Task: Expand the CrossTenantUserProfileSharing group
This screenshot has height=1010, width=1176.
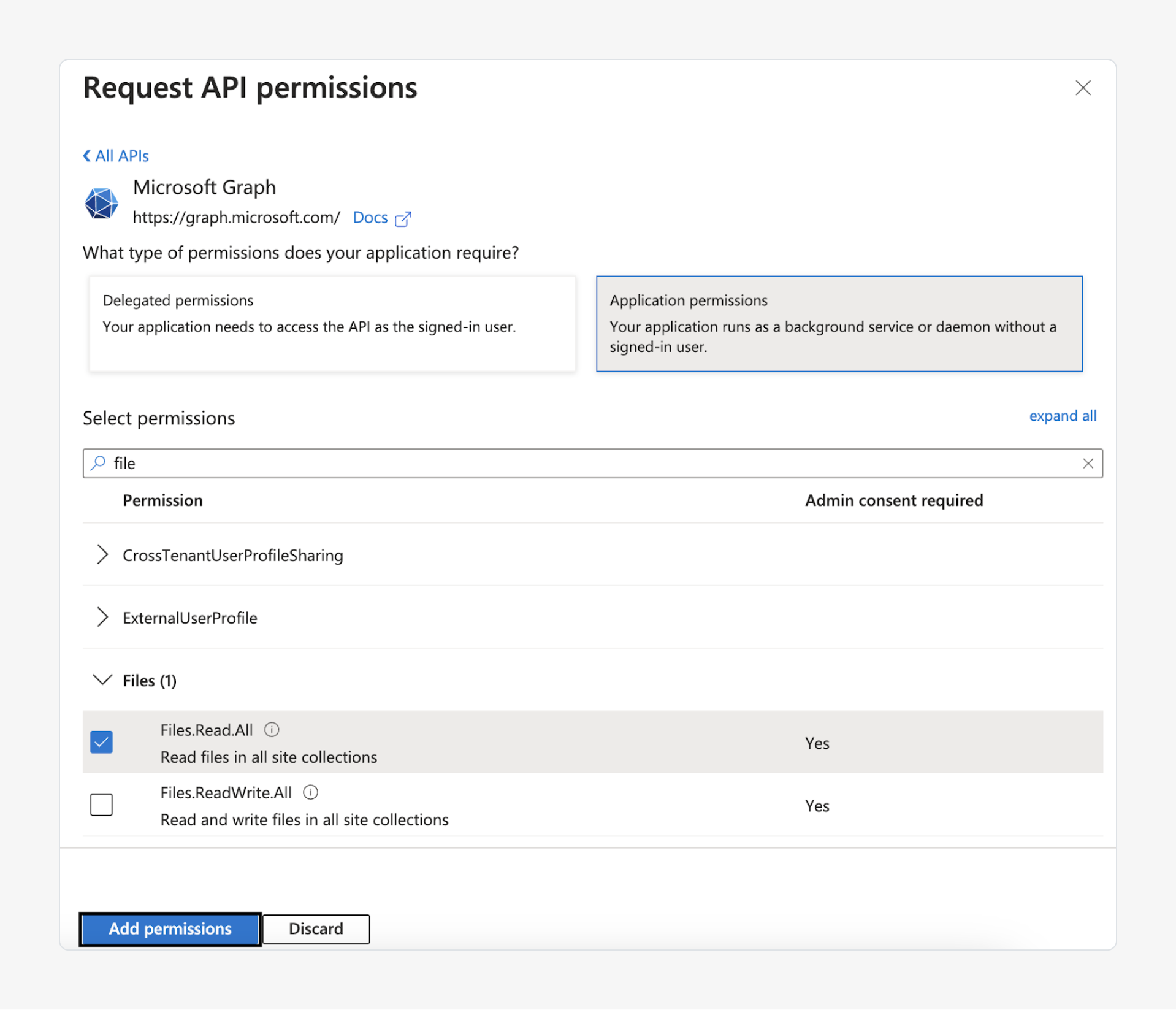Action: point(102,554)
